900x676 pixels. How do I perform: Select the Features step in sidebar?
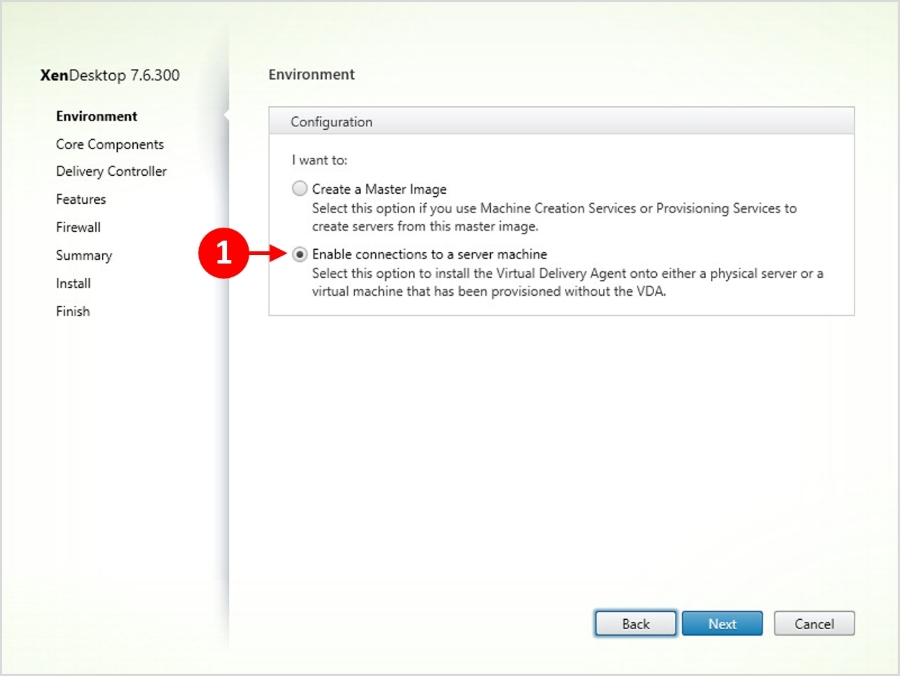tap(81, 199)
